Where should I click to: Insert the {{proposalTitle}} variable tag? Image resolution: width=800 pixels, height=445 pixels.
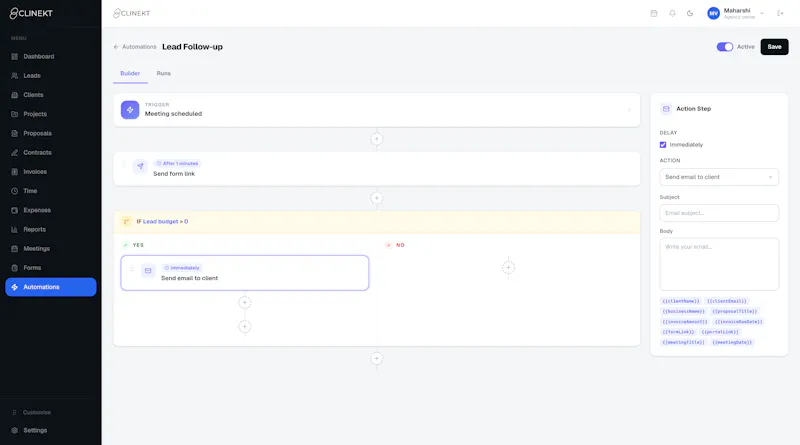pyautogui.click(x=735, y=311)
